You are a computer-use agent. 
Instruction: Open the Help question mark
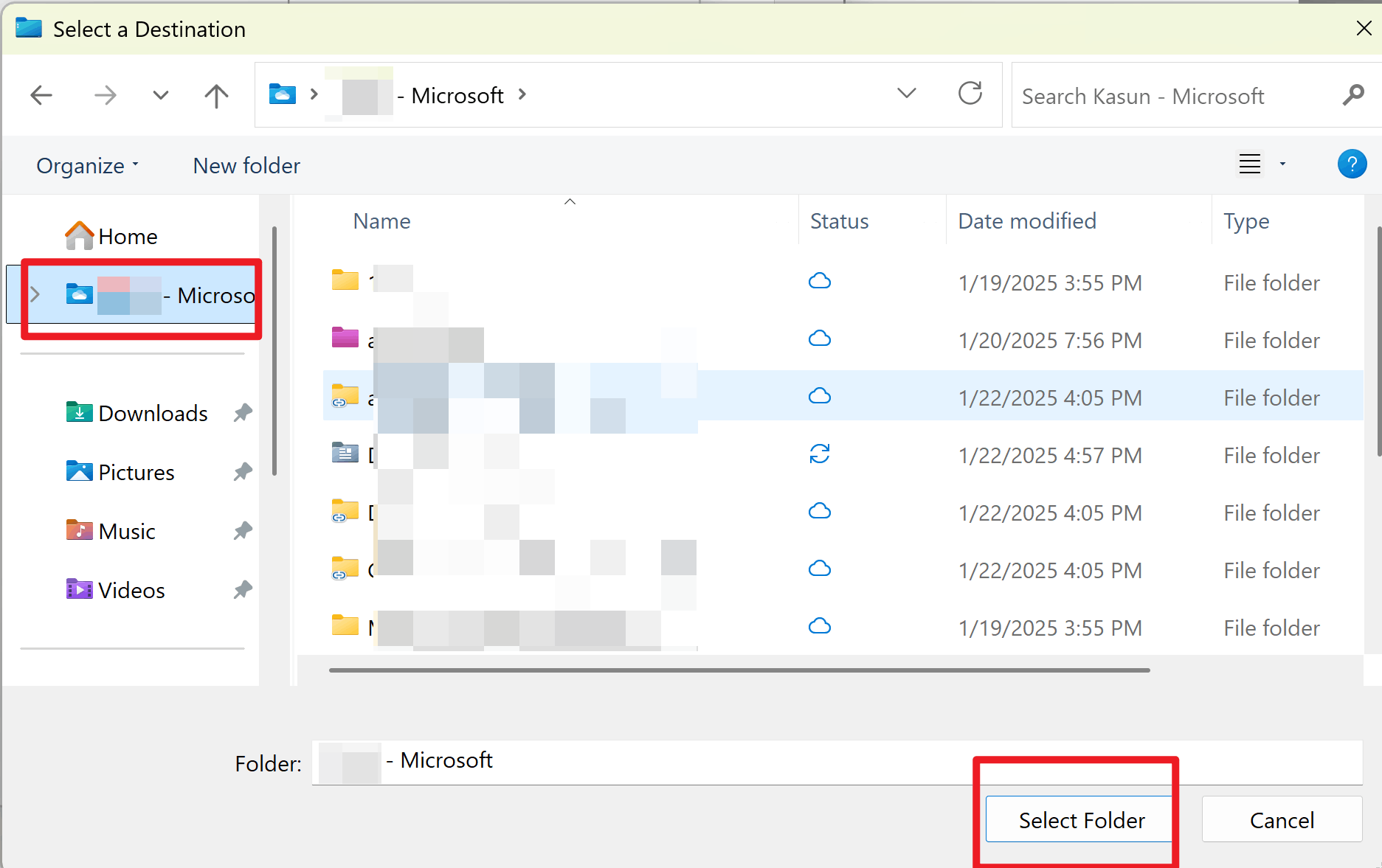tap(1352, 164)
